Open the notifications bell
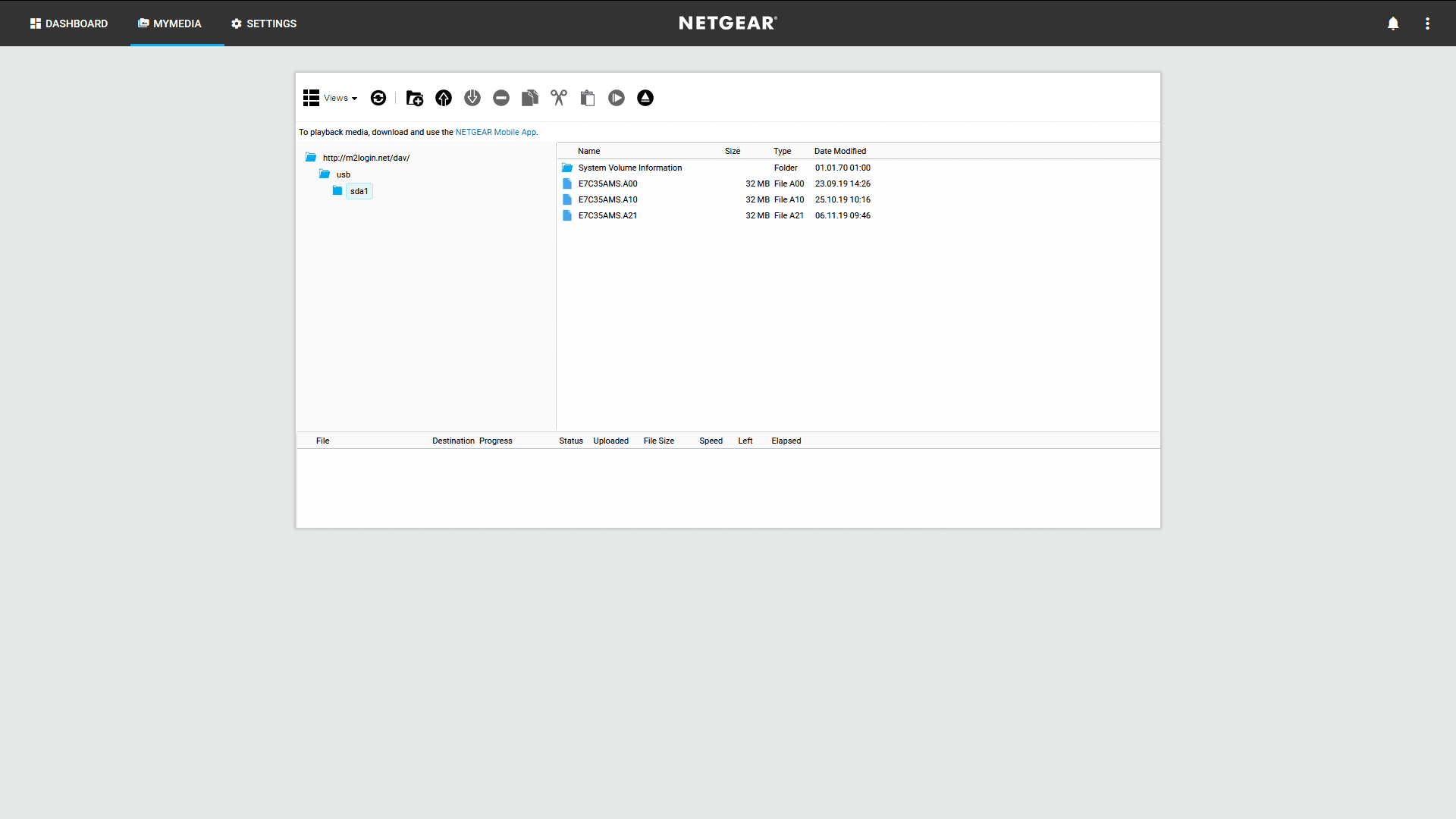 tap(1393, 24)
